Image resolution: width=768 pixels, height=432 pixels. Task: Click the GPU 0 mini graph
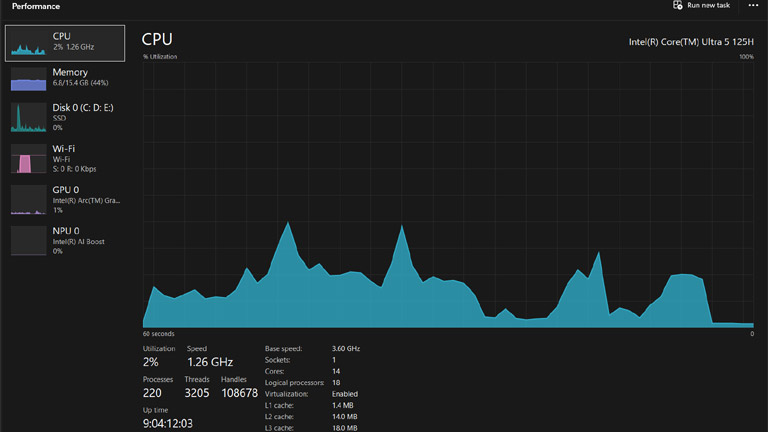28,200
